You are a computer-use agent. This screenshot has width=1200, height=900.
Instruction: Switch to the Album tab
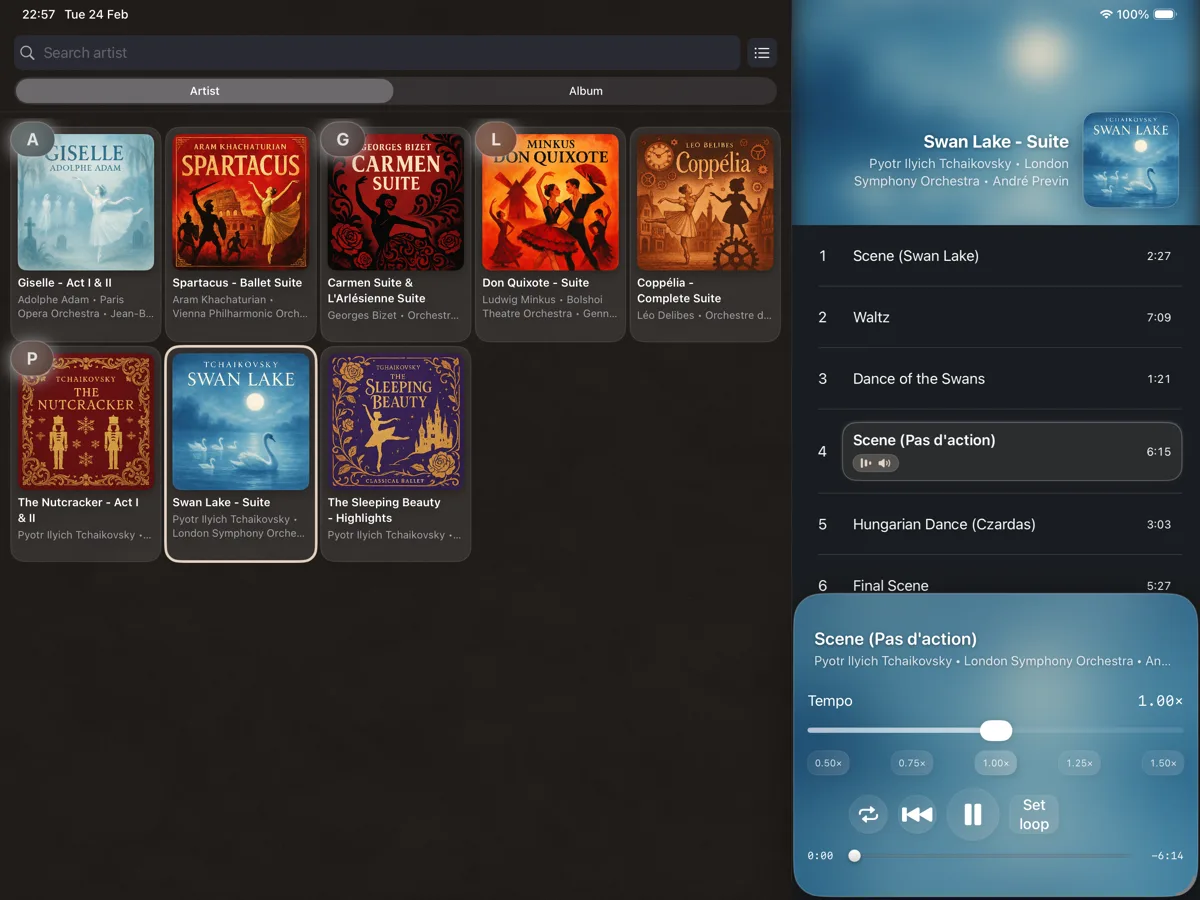[x=586, y=91]
